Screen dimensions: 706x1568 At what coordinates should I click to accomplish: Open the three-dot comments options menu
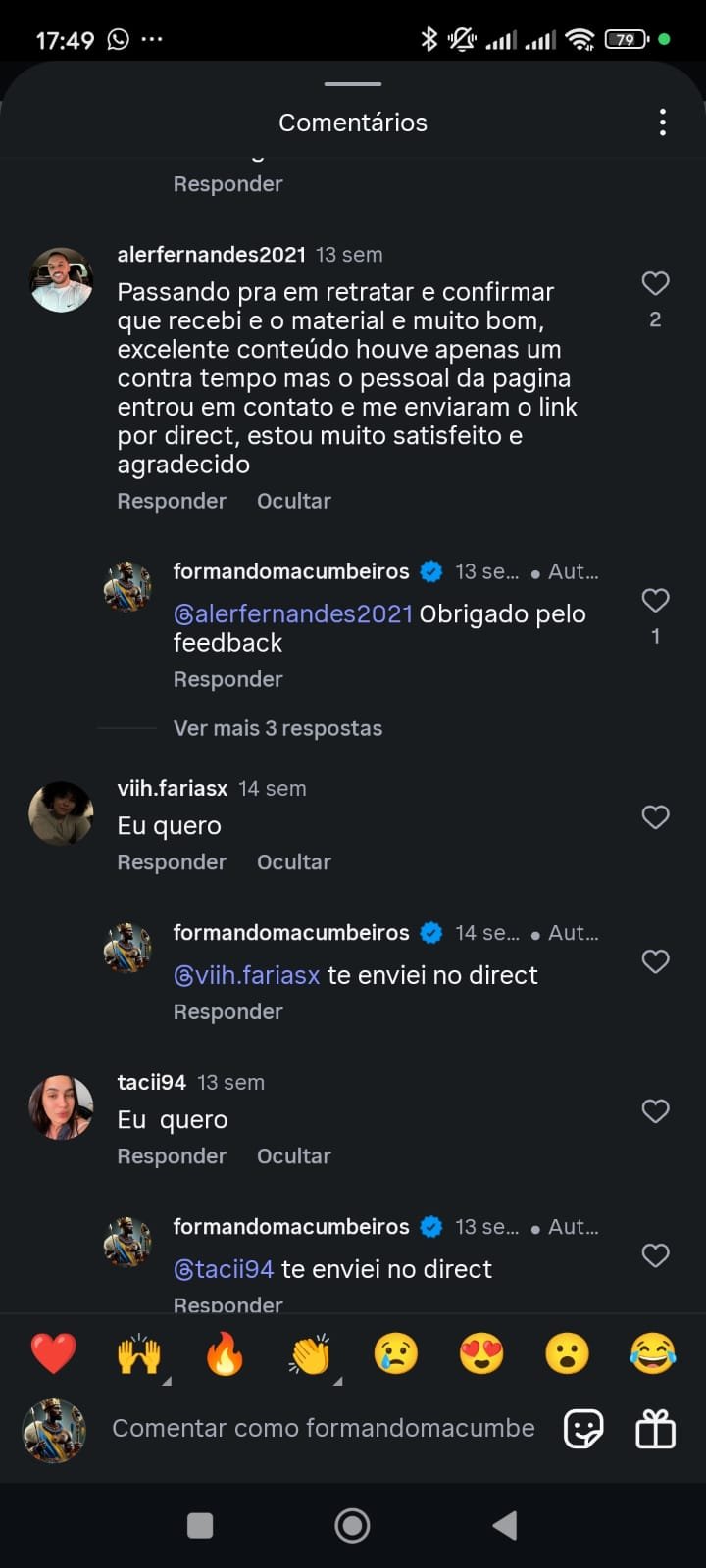pos(663,122)
